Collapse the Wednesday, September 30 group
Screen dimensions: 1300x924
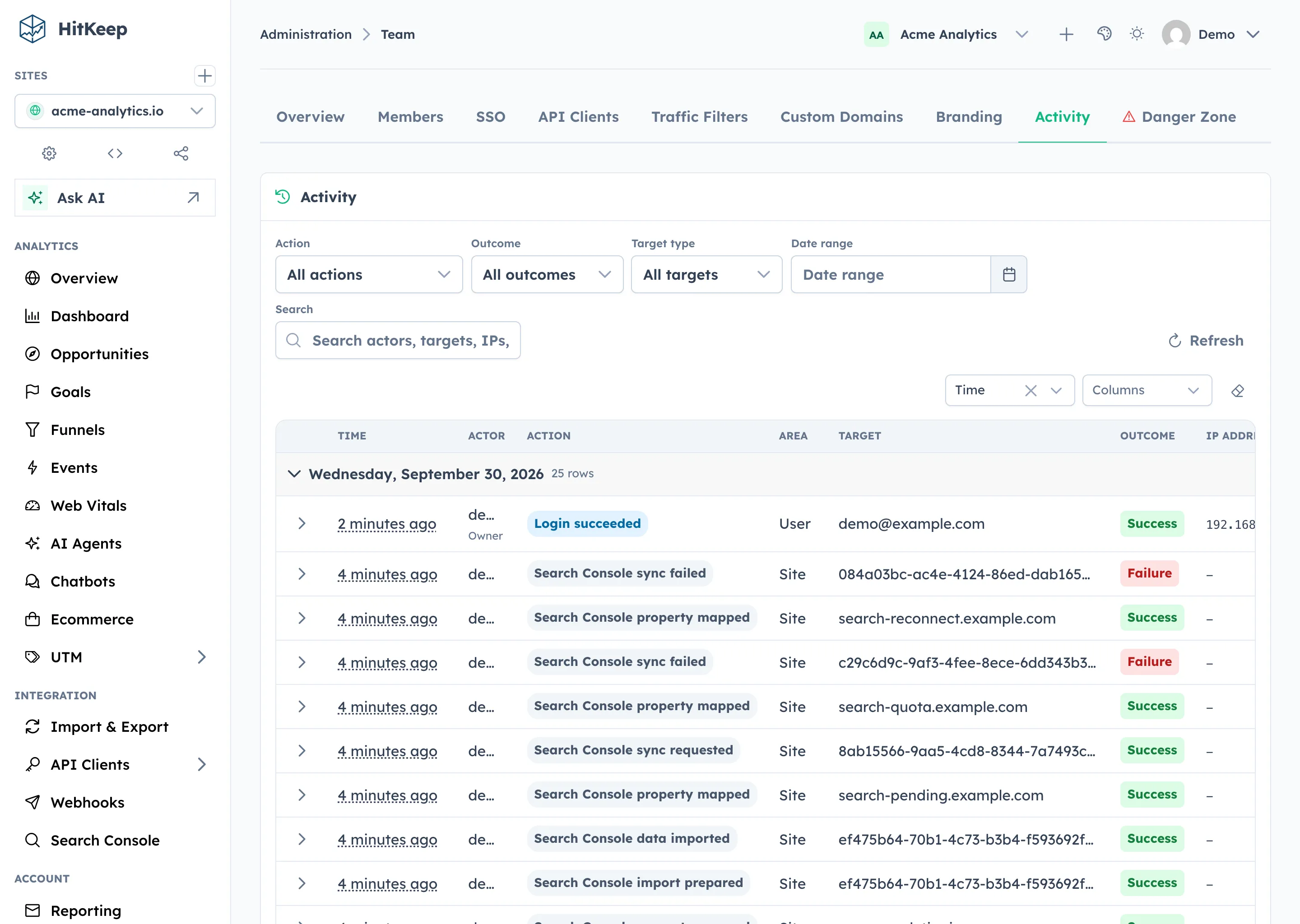pyautogui.click(x=294, y=474)
